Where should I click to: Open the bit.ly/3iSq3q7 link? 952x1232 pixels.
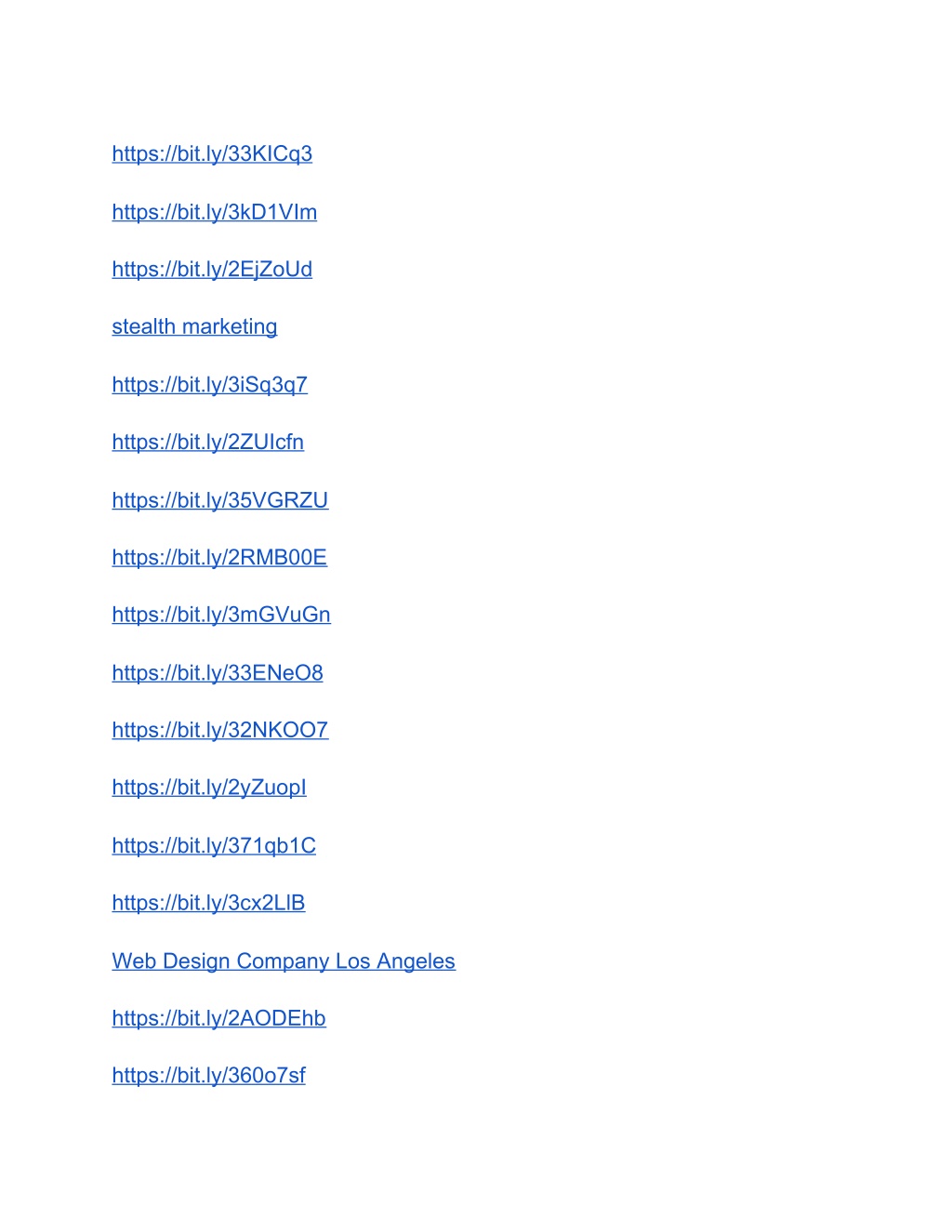coord(210,385)
